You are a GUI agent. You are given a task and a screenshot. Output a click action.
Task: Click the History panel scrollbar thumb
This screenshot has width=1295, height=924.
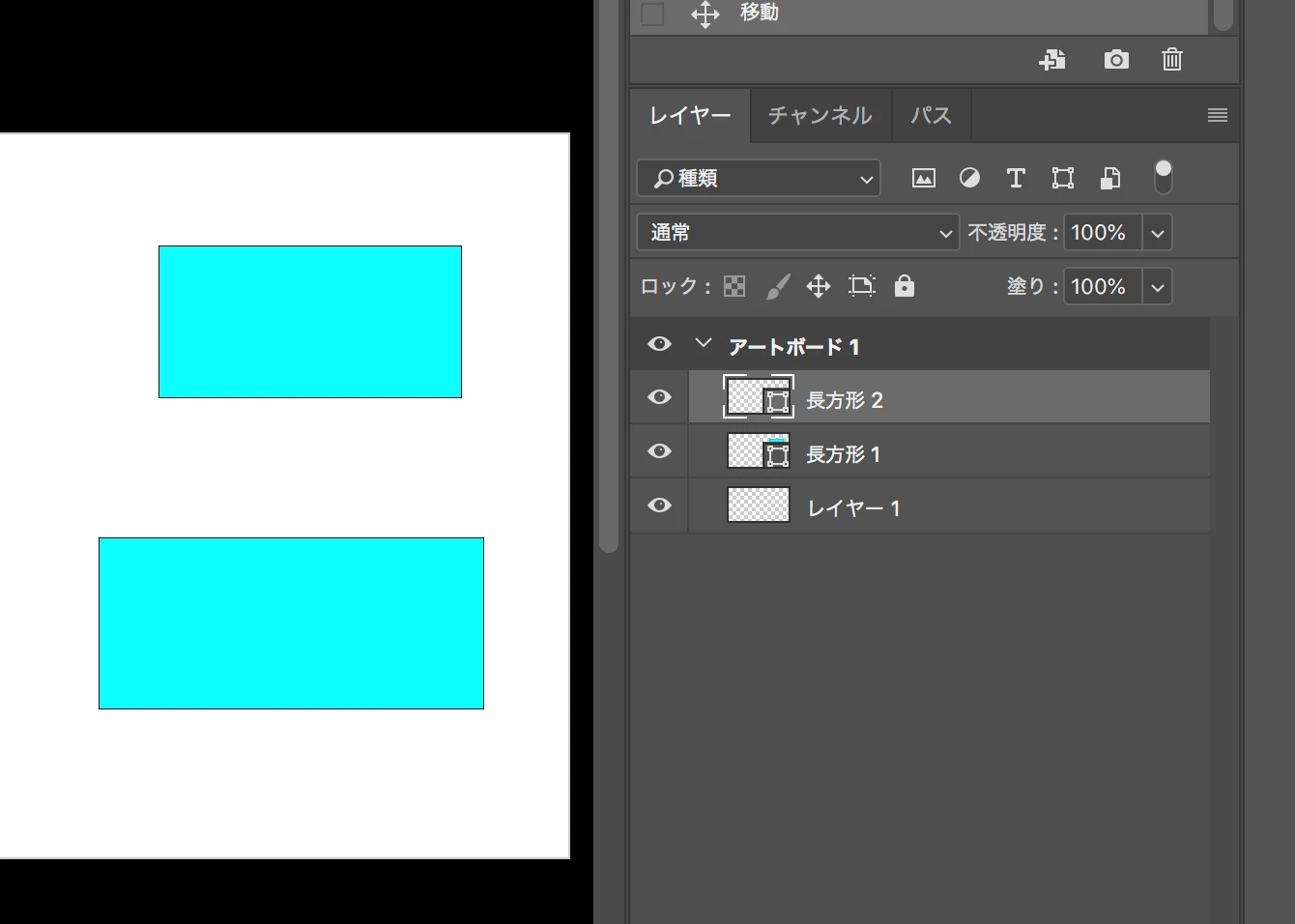1224,15
